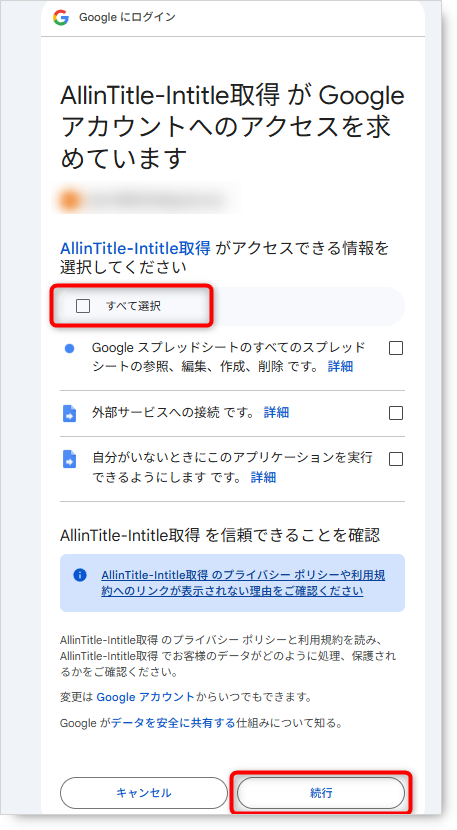Open 詳細 for 外部サービスへの接続
Screen dimensions: 457x830
pyautogui.click(x=276, y=413)
